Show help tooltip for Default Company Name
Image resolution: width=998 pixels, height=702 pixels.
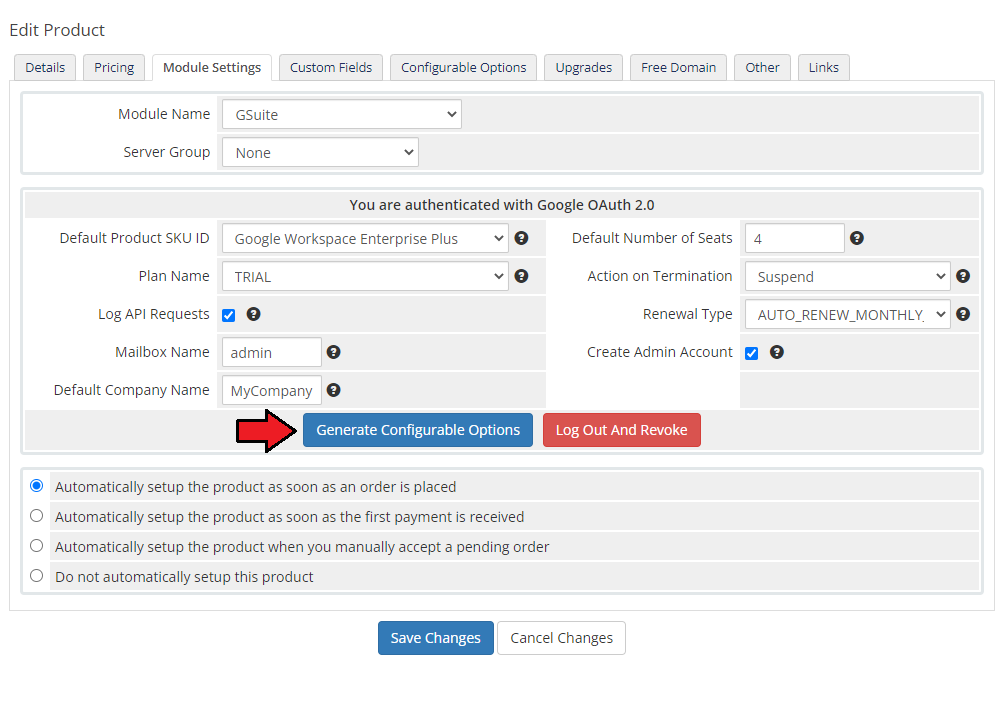[x=334, y=390]
